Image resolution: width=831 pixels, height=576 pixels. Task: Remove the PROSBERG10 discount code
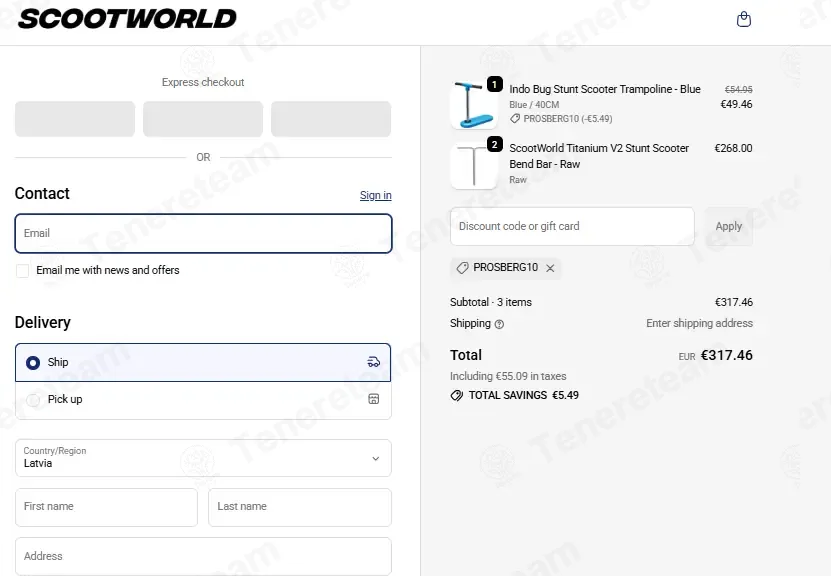(550, 268)
